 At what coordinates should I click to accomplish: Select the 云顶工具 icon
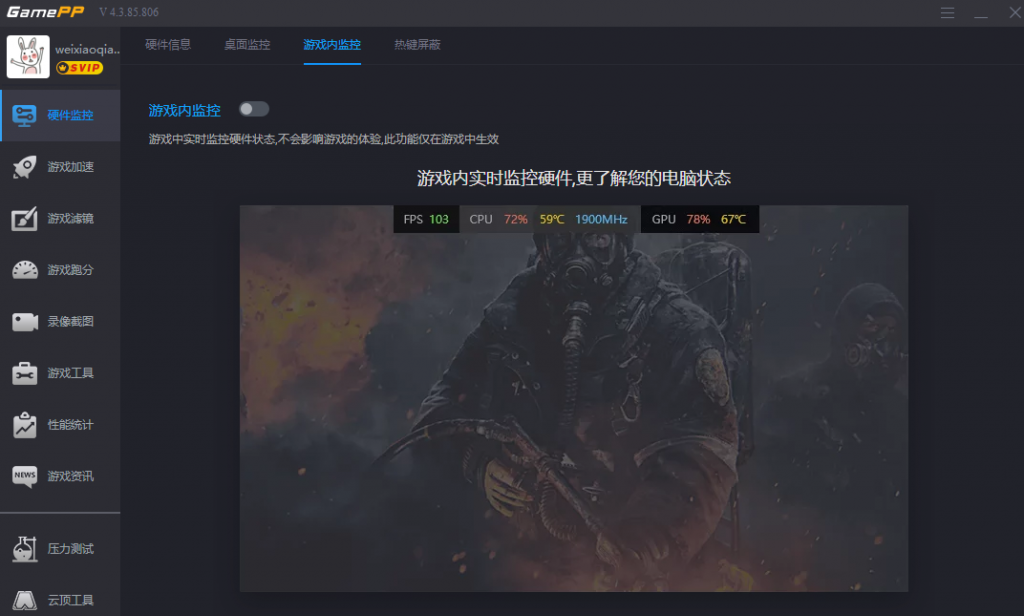(x=25, y=600)
